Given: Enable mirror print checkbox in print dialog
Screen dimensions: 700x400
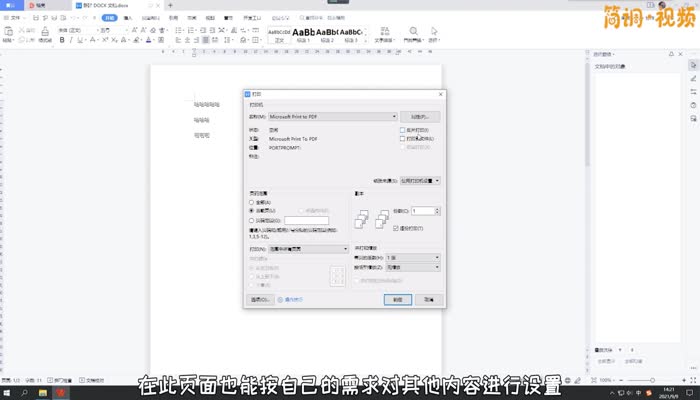Looking at the screenshot, I should [402, 130].
